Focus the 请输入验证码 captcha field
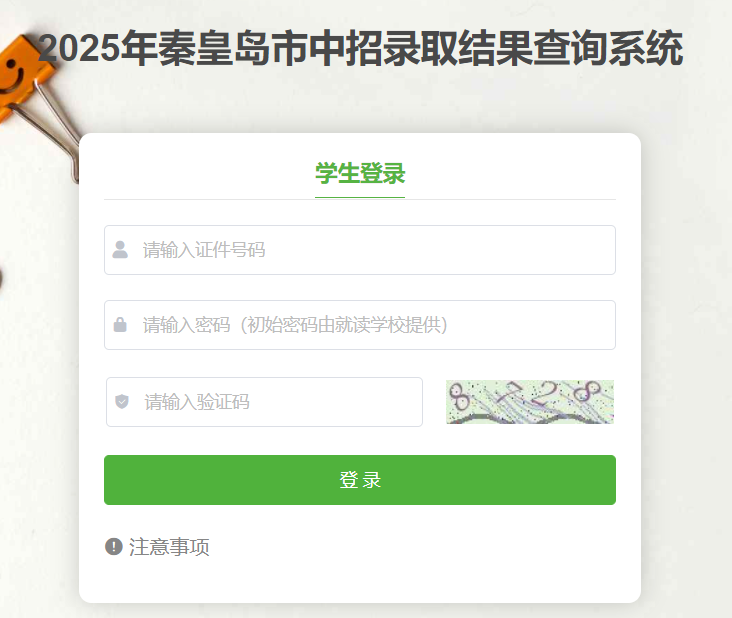The width and height of the screenshot is (732, 618). (264, 402)
